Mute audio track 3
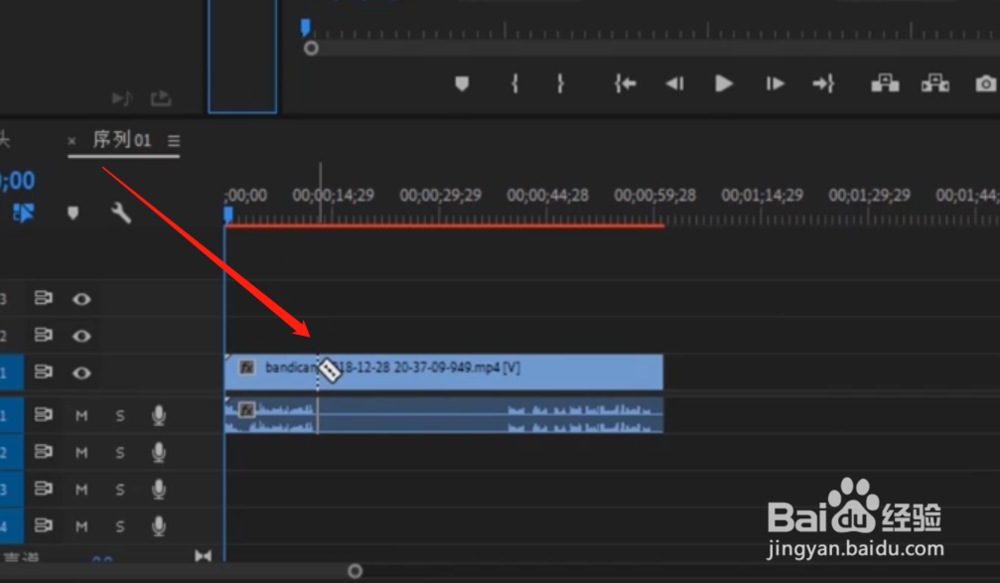1000x583 pixels. pos(82,490)
